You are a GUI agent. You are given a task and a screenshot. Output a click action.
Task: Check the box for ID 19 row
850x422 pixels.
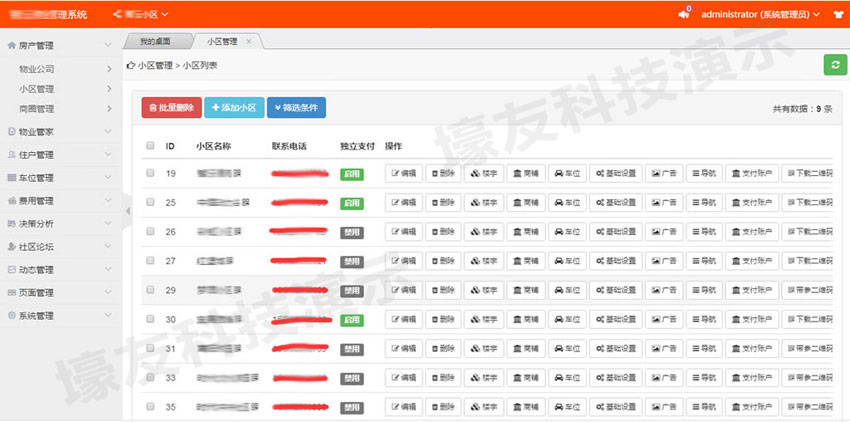(x=150, y=173)
